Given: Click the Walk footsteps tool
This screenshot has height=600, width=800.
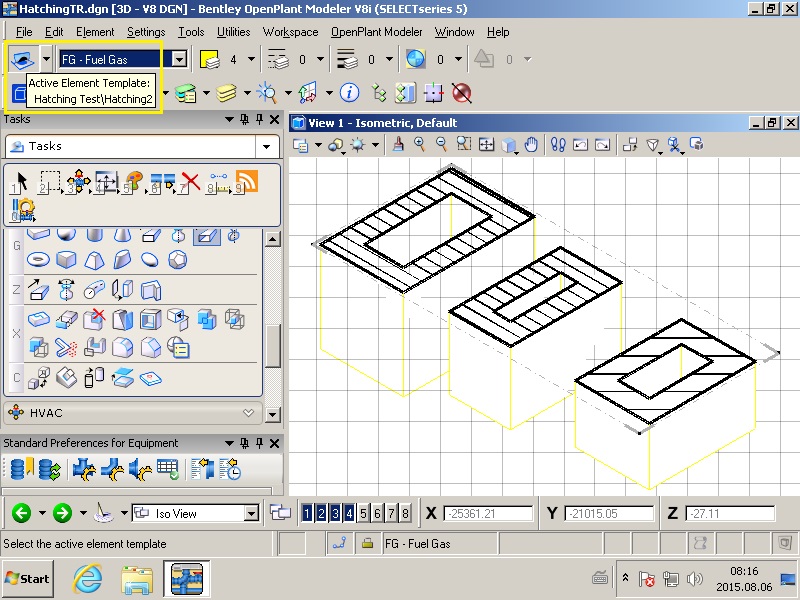Looking at the screenshot, I should coord(558,145).
